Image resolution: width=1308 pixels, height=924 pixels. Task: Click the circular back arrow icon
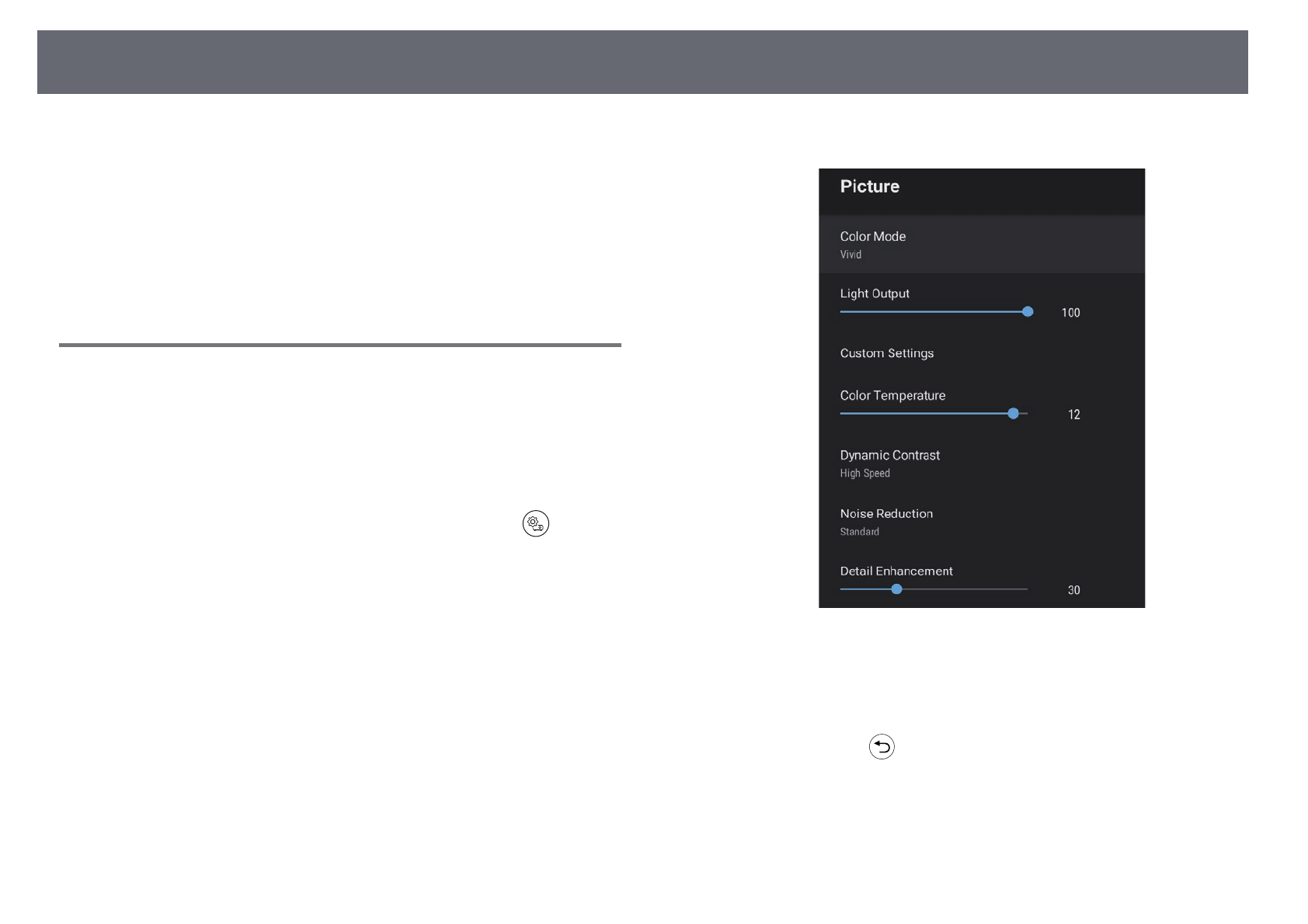882,746
